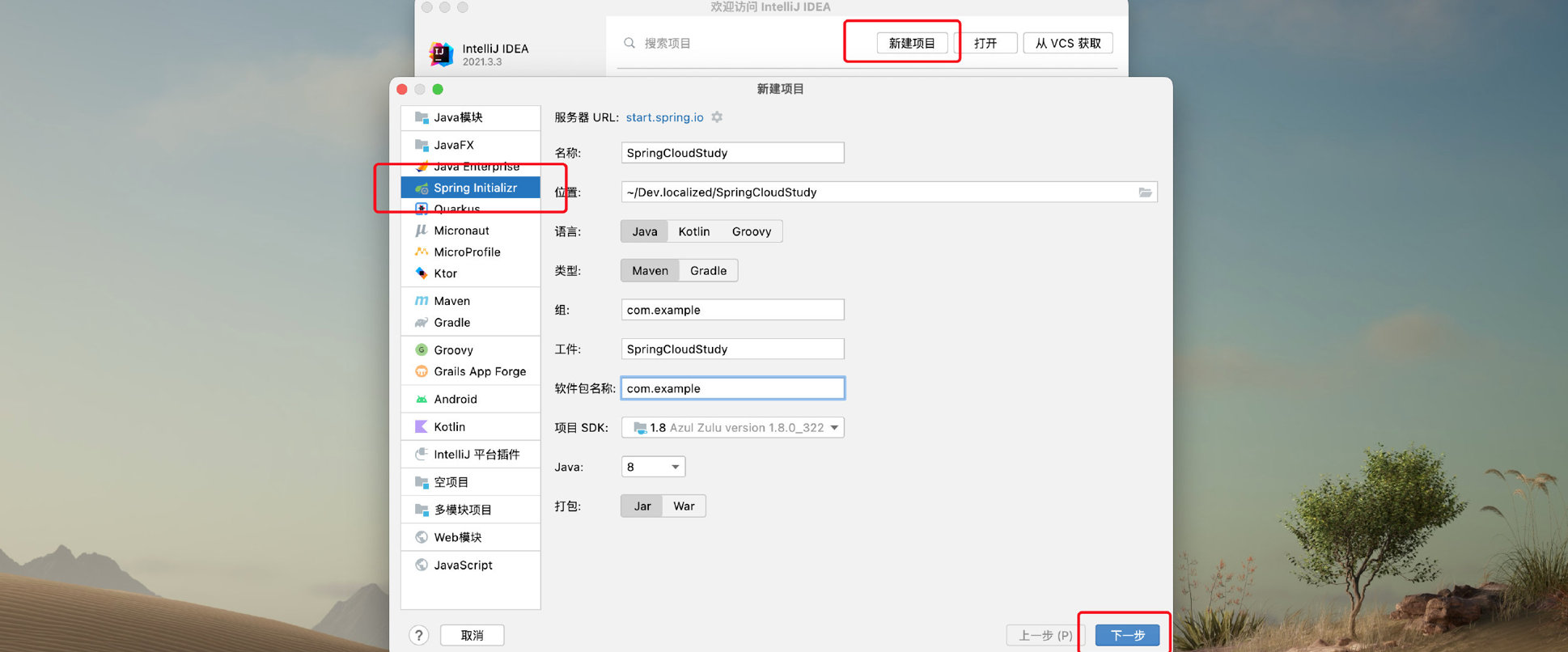Open server URL settings gear
Image resolution: width=1568 pixels, height=652 pixels.
click(717, 117)
